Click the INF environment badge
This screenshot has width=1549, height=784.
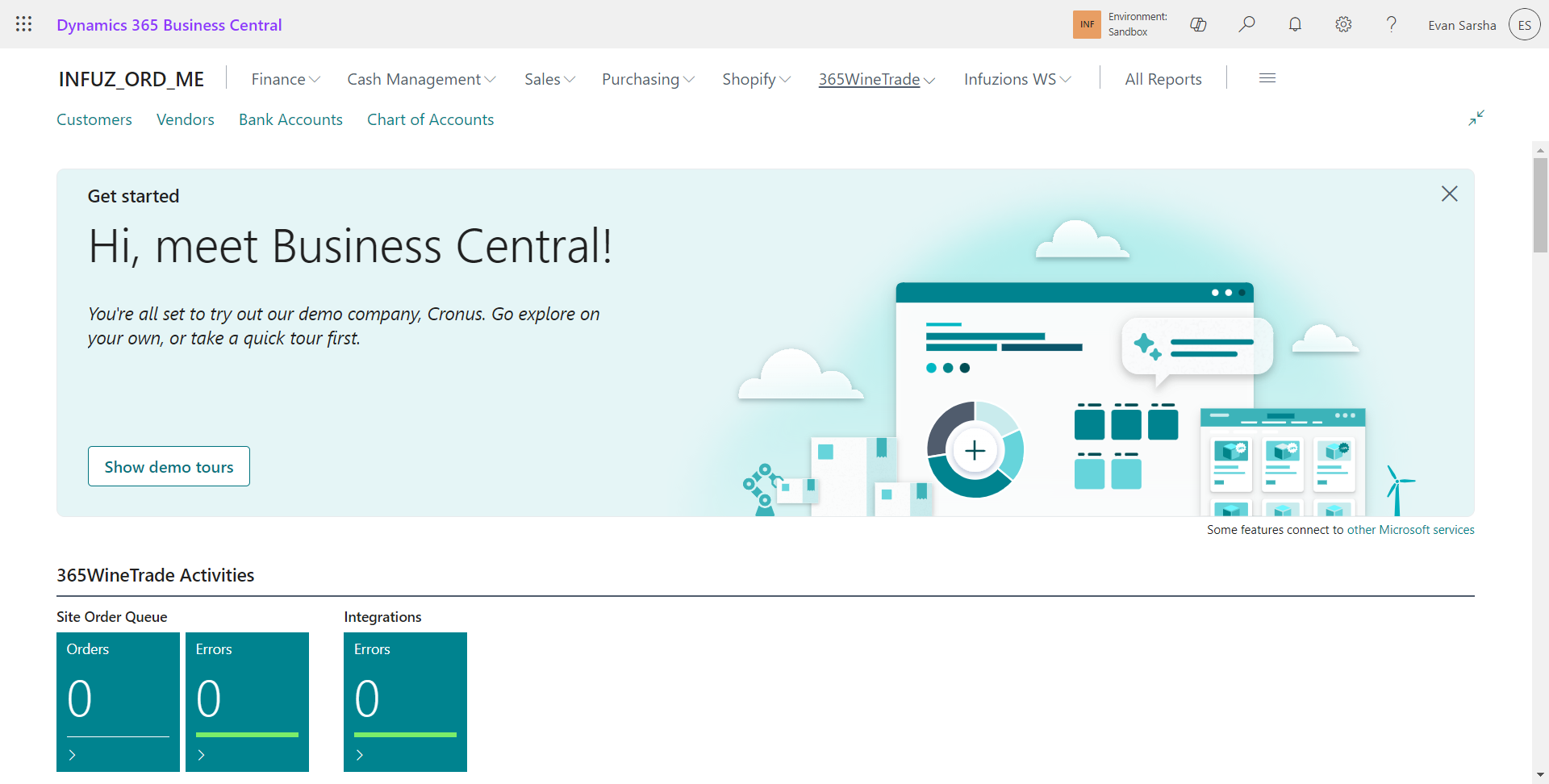(x=1087, y=24)
